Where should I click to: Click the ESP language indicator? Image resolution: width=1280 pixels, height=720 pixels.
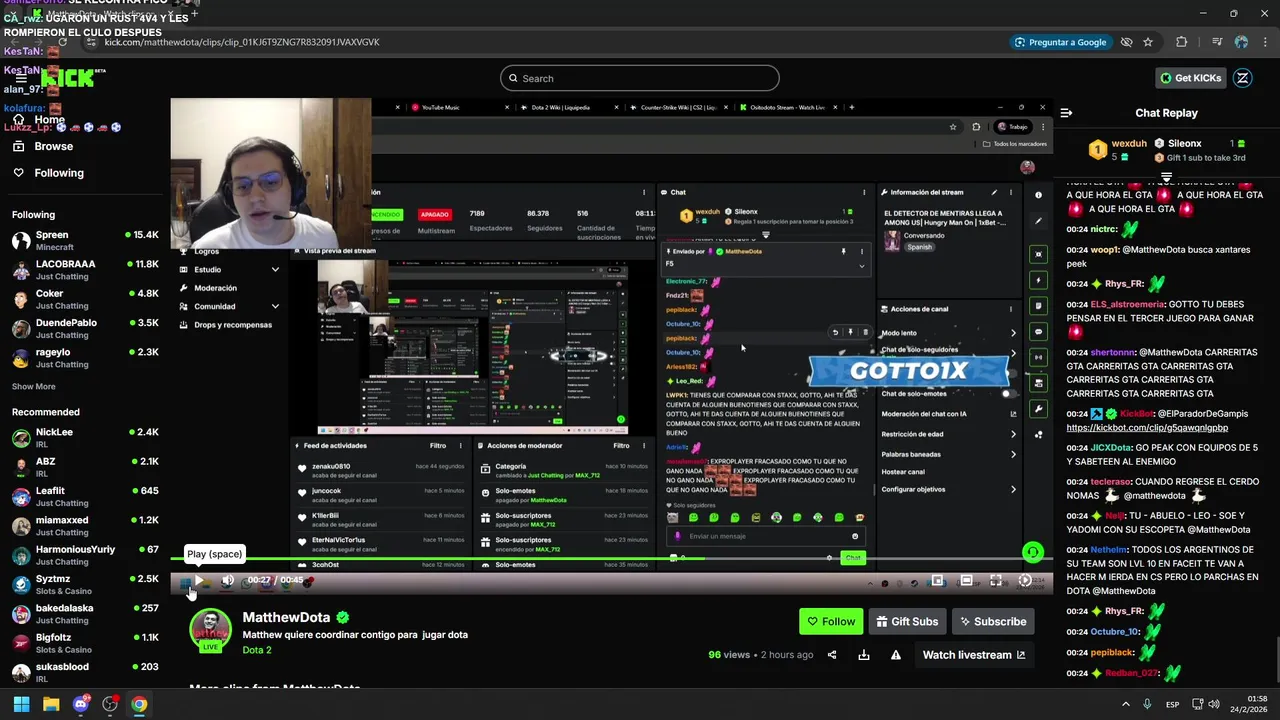pos(1172,704)
